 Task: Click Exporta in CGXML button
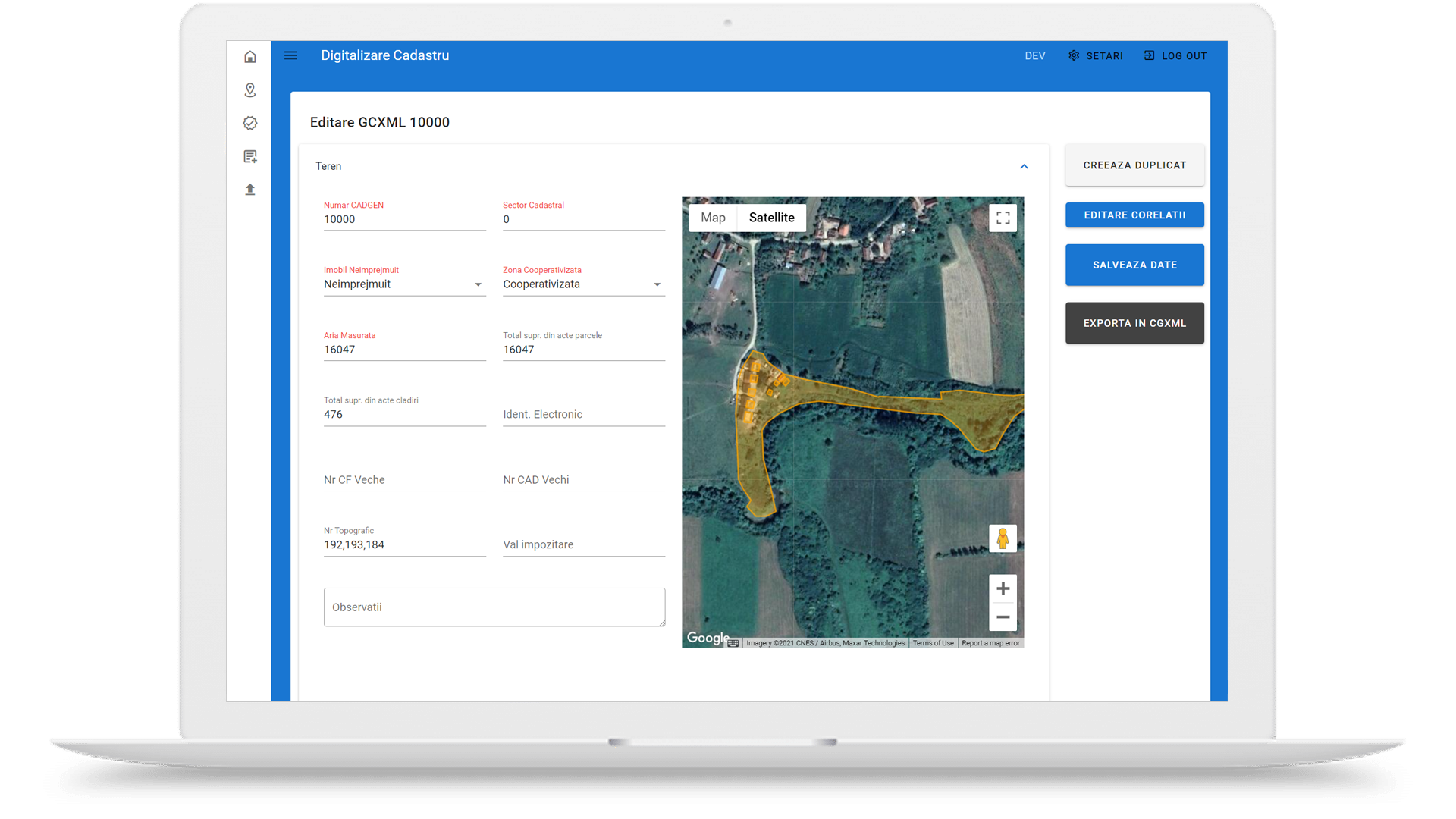click(1134, 323)
